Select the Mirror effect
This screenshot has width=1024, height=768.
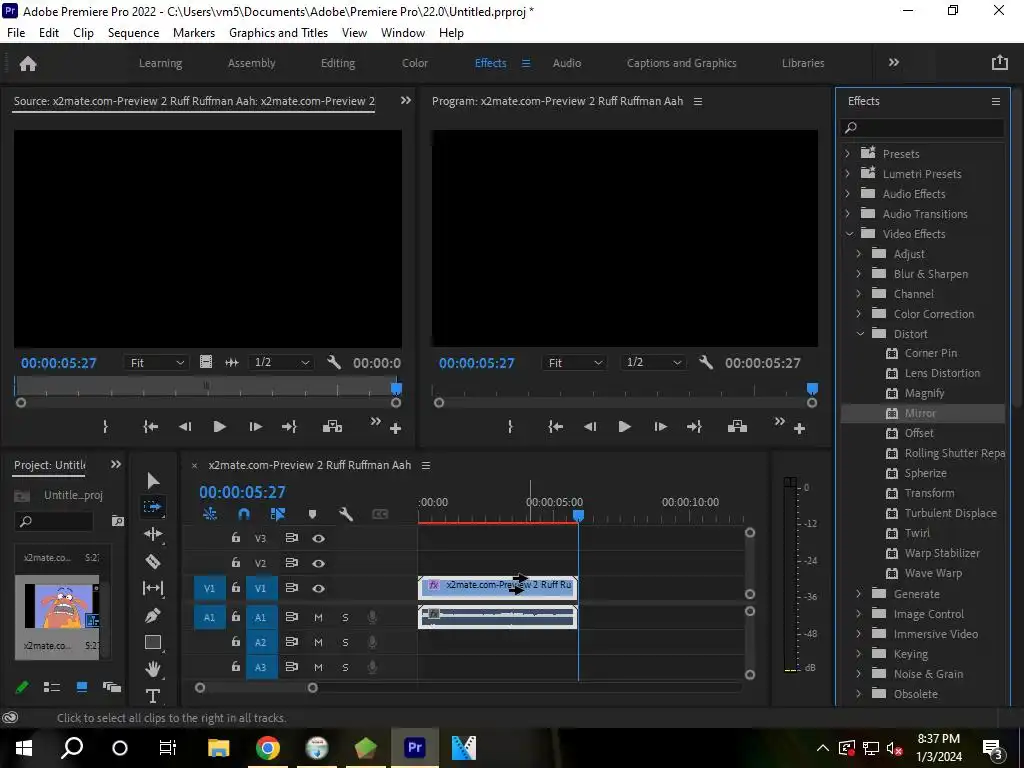923,413
